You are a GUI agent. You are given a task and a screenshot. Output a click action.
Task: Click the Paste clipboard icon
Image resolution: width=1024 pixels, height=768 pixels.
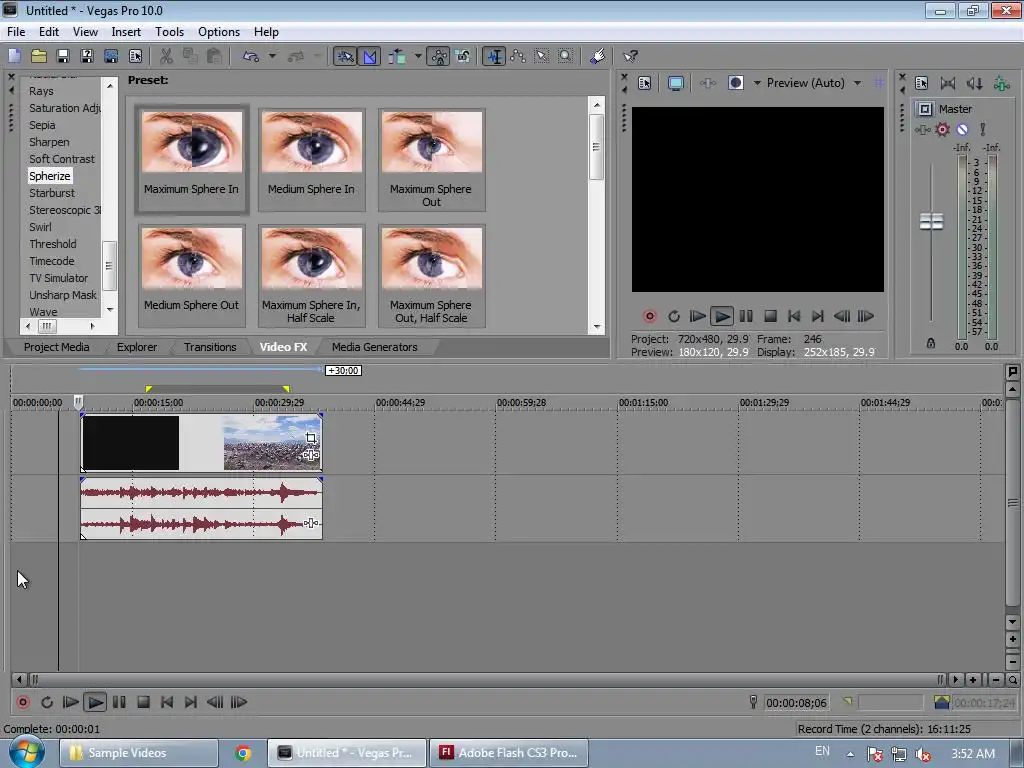pos(214,57)
